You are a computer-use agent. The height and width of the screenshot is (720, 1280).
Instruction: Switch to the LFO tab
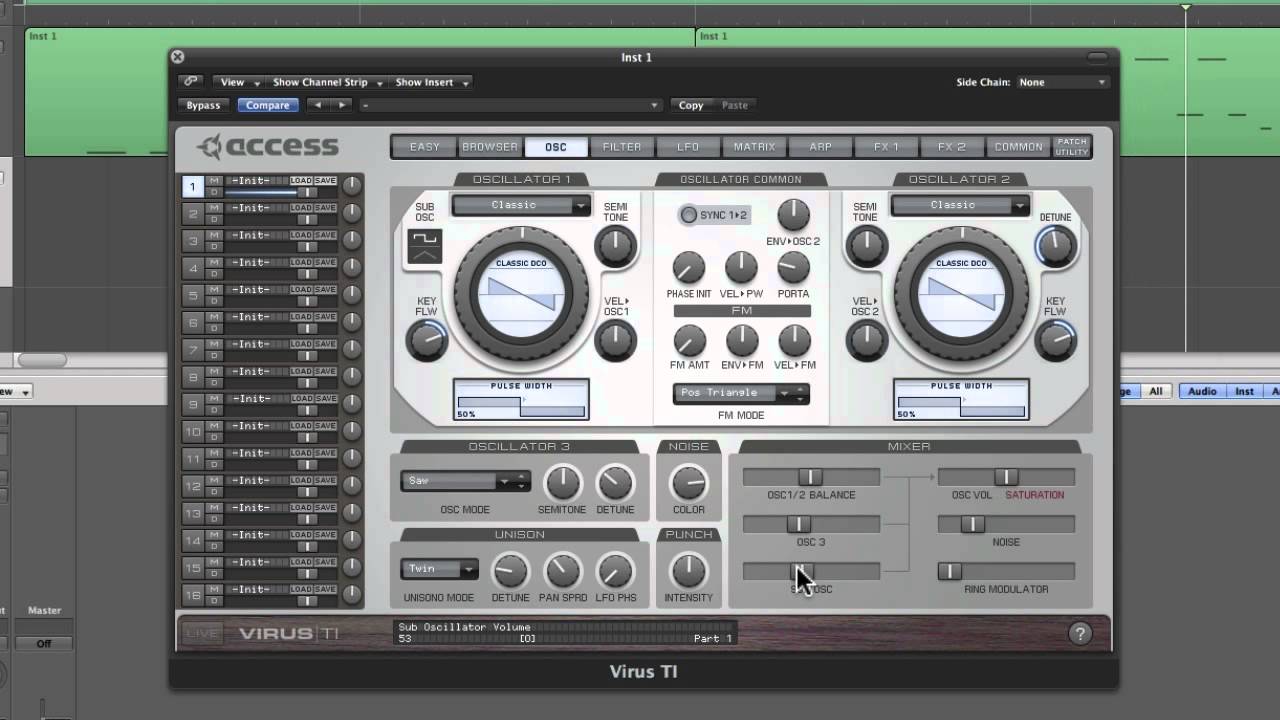click(x=688, y=147)
